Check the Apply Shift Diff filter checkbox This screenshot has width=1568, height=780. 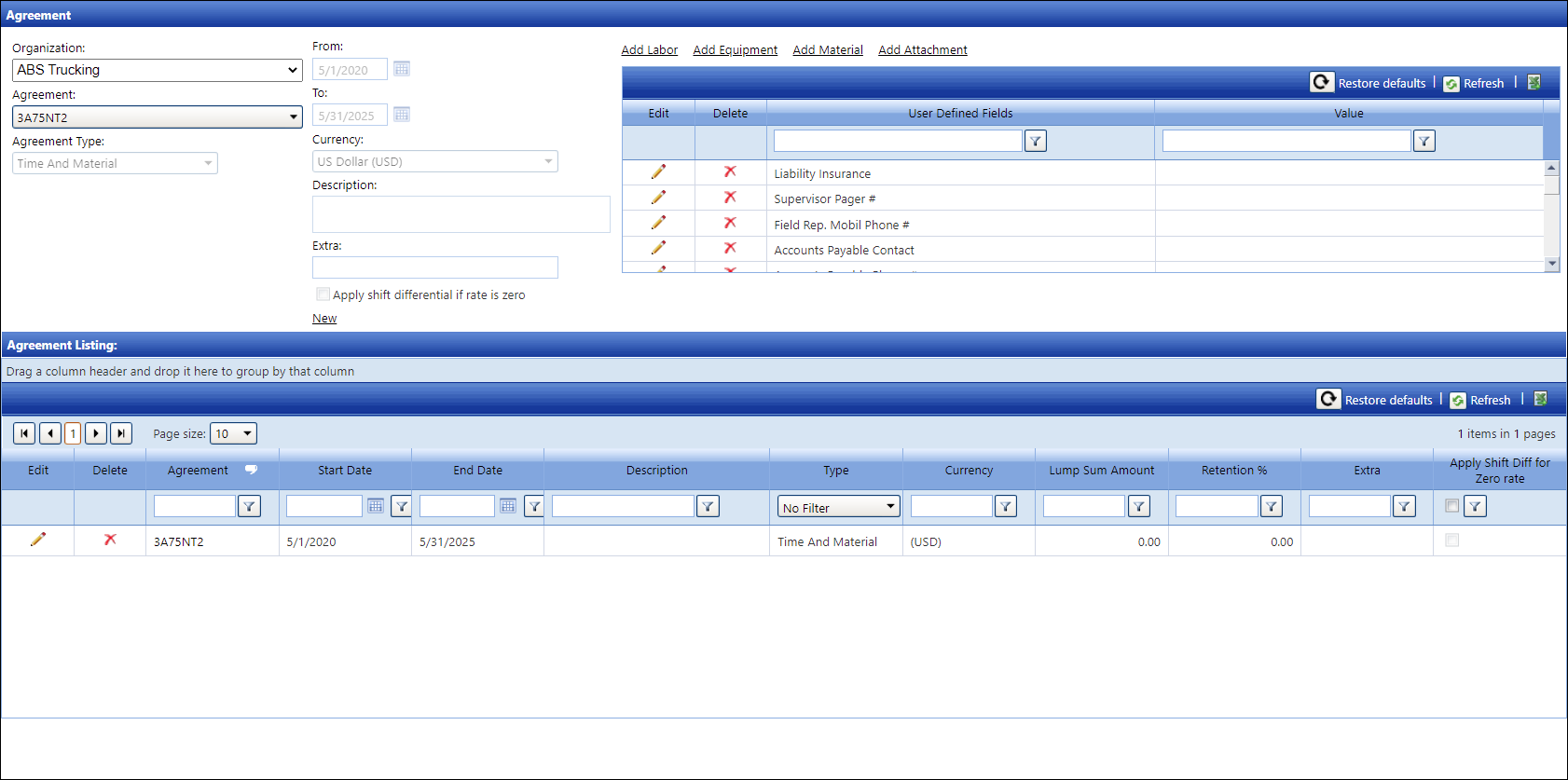pos(1451,505)
